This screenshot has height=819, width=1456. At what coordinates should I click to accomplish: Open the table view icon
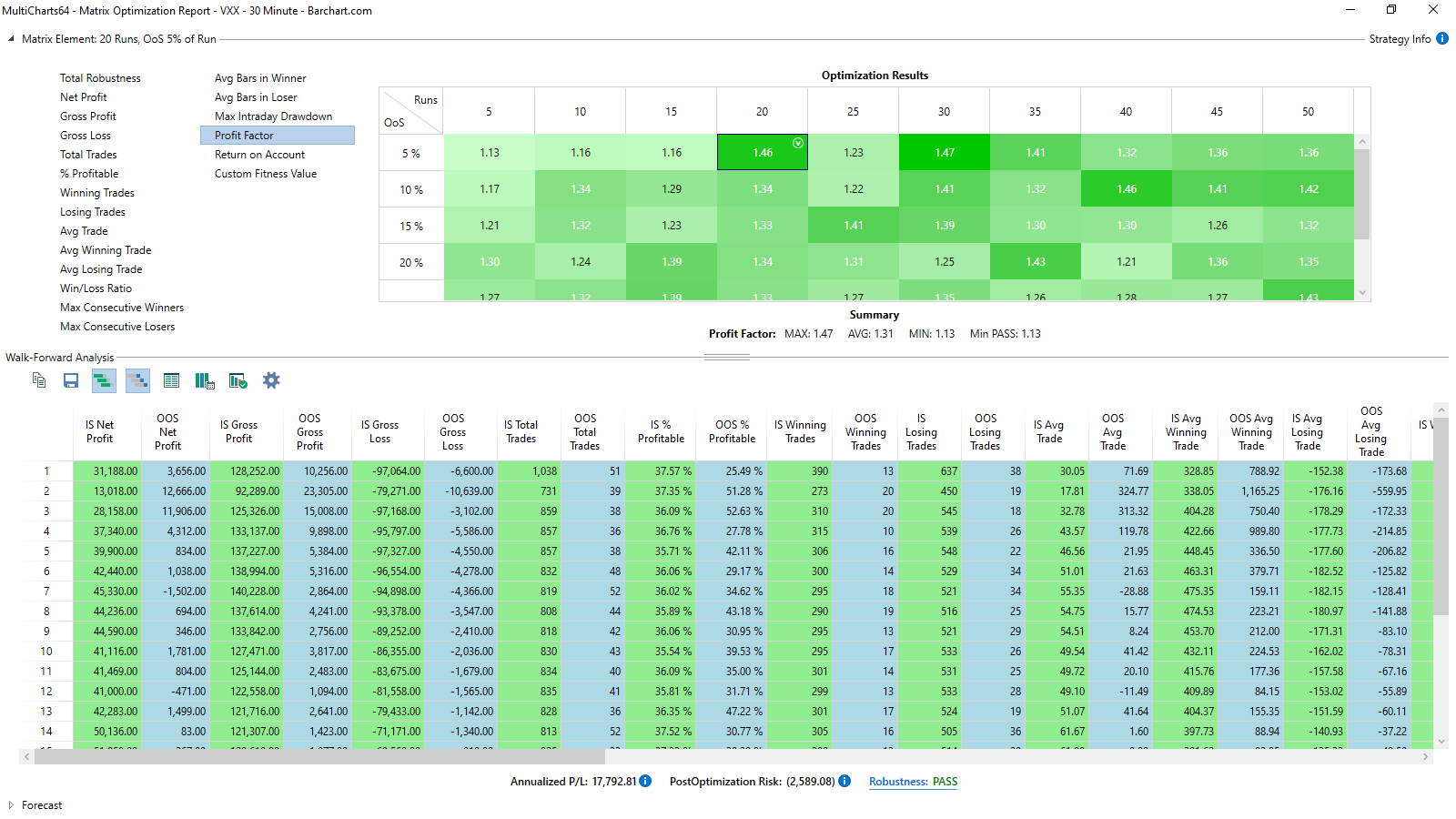coord(171,380)
